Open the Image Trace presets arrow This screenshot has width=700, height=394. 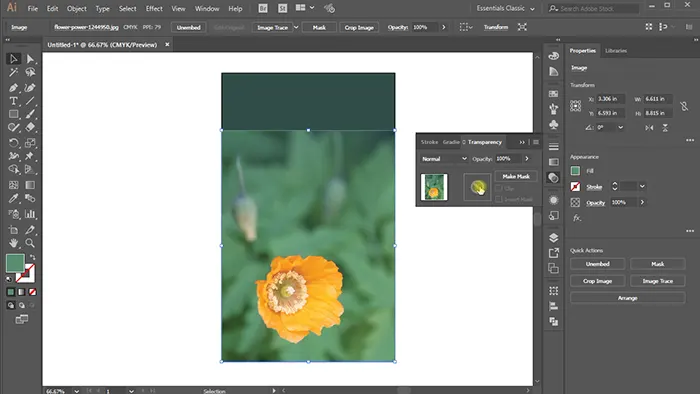[x=296, y=27]
